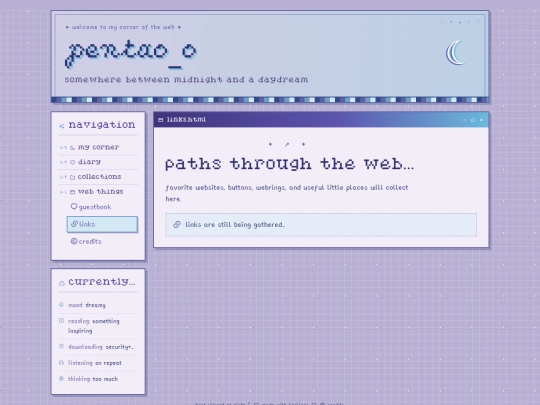Screen dimensions: 540x405
Task: Click the window icon in links.html title bar
Action: point(160,120)
